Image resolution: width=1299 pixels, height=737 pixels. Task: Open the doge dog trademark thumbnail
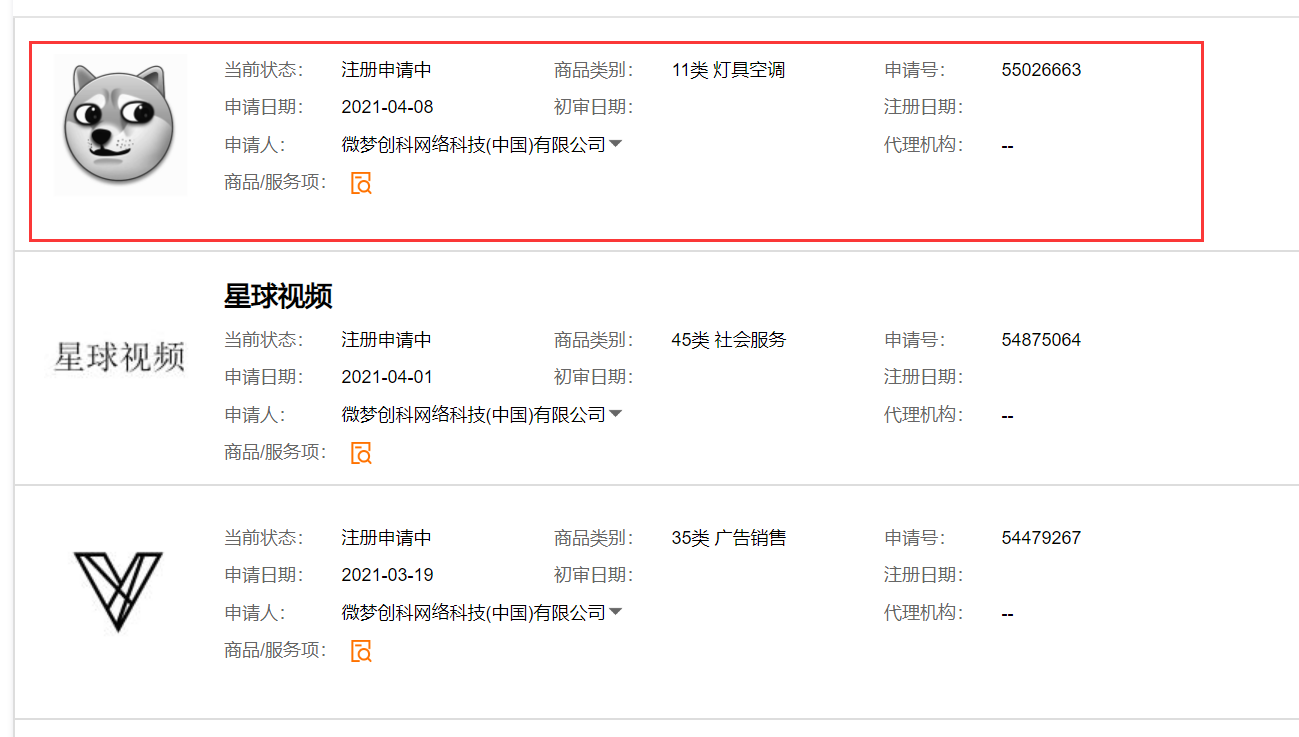[x=119, y=126]
